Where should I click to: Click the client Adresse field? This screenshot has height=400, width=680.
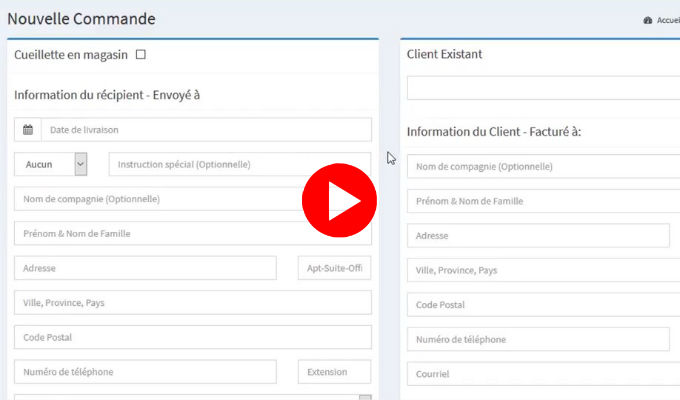538,236
